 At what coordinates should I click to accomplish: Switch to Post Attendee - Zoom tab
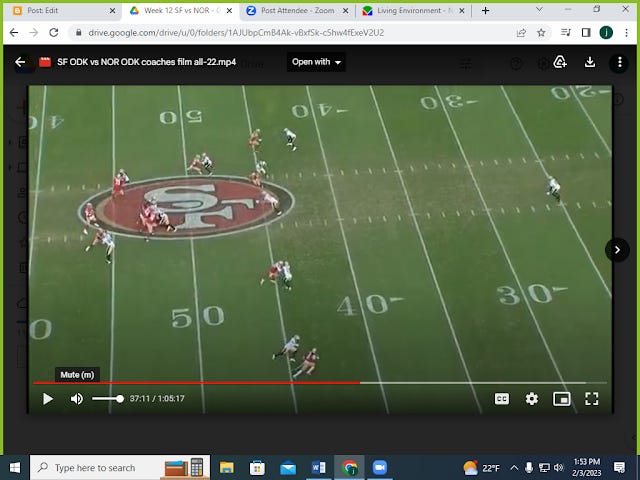click(298, 11)
